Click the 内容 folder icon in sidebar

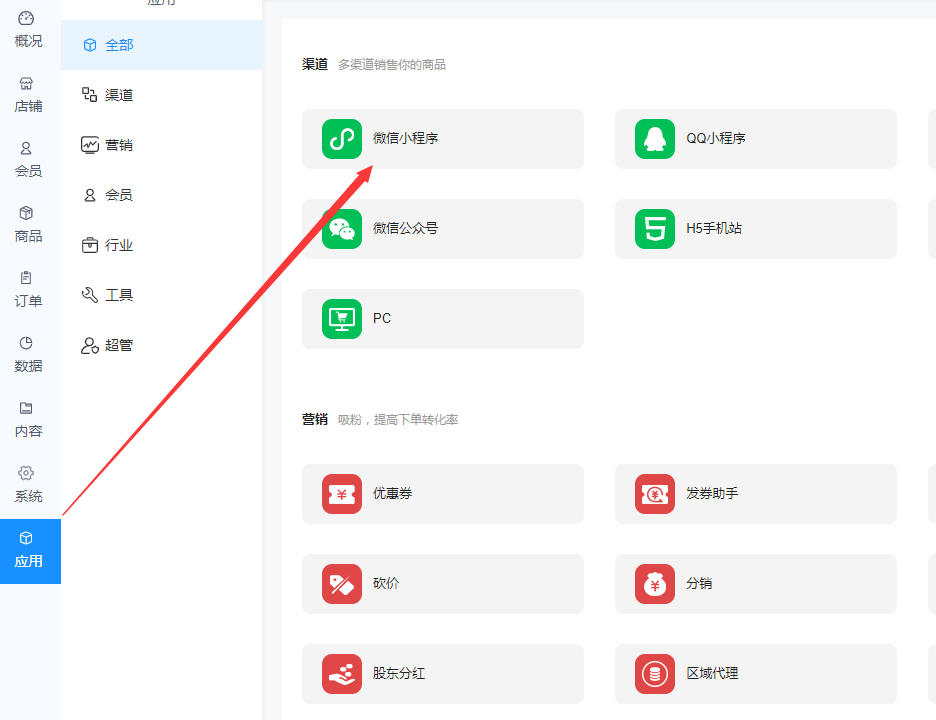coord(26,408)
